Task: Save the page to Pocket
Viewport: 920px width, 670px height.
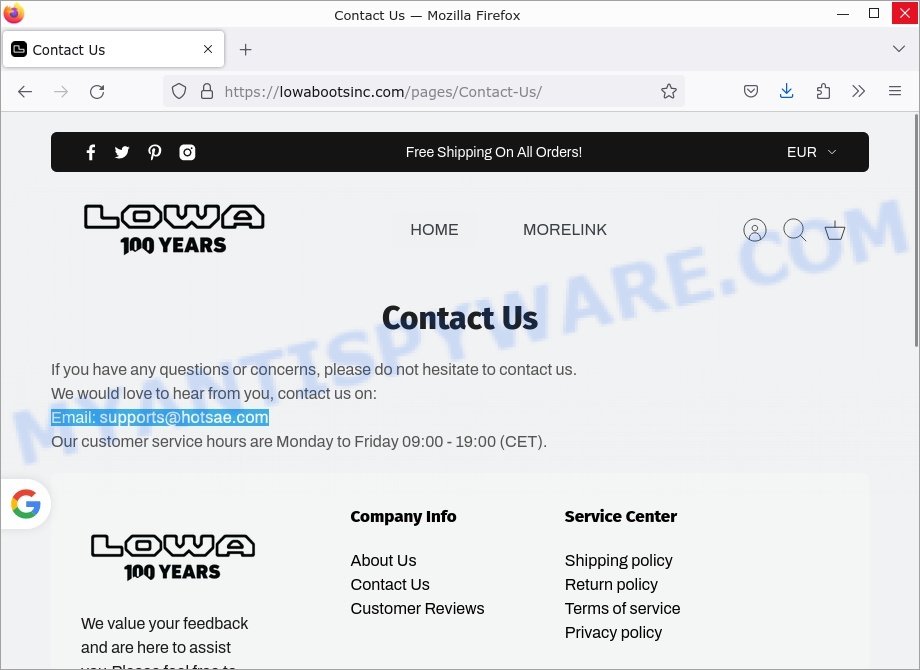Action: click(751, 92)
